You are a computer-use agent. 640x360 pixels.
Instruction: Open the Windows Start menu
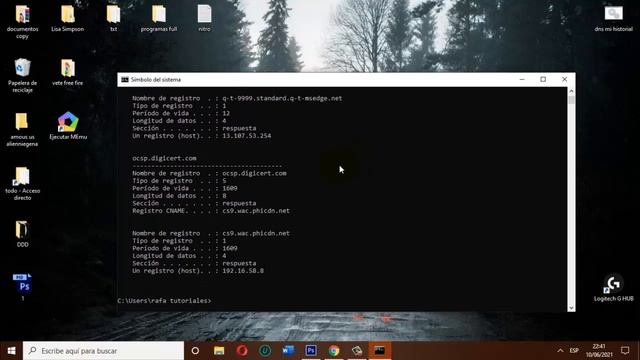pos(11,351)
